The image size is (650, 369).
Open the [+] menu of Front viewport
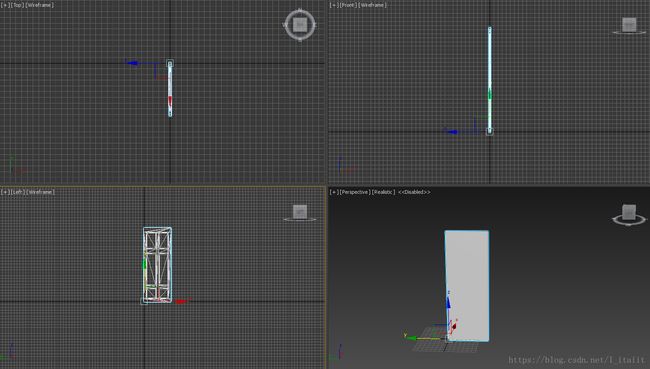333,5
